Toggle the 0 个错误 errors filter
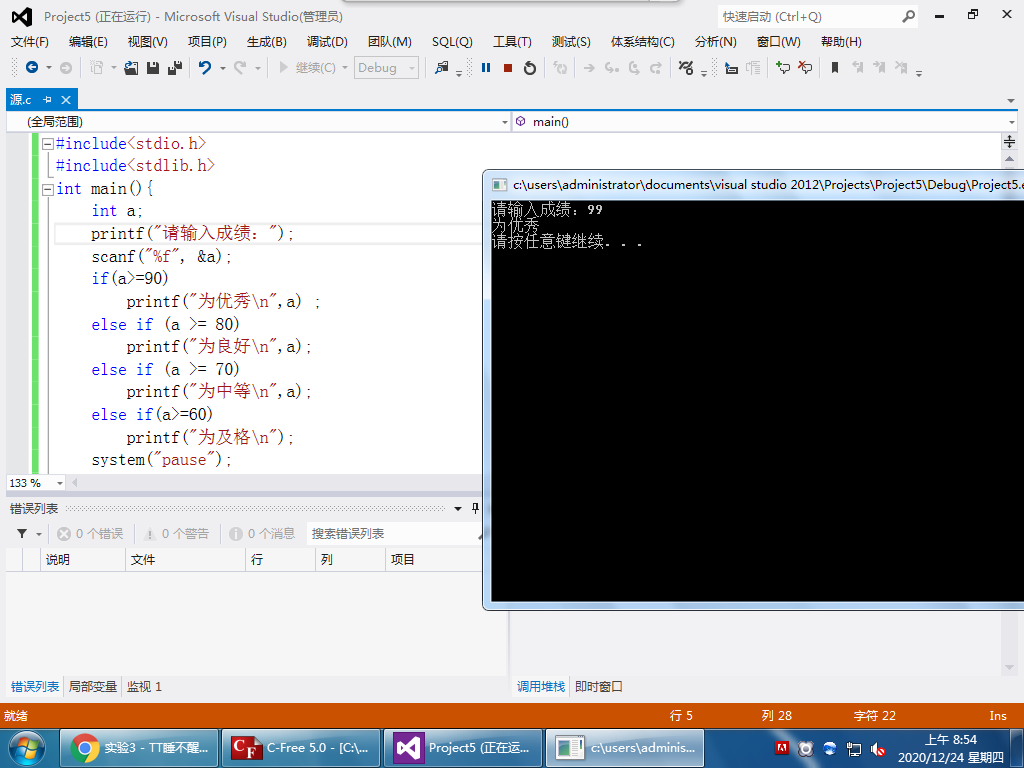 click(x=89, y=534)
